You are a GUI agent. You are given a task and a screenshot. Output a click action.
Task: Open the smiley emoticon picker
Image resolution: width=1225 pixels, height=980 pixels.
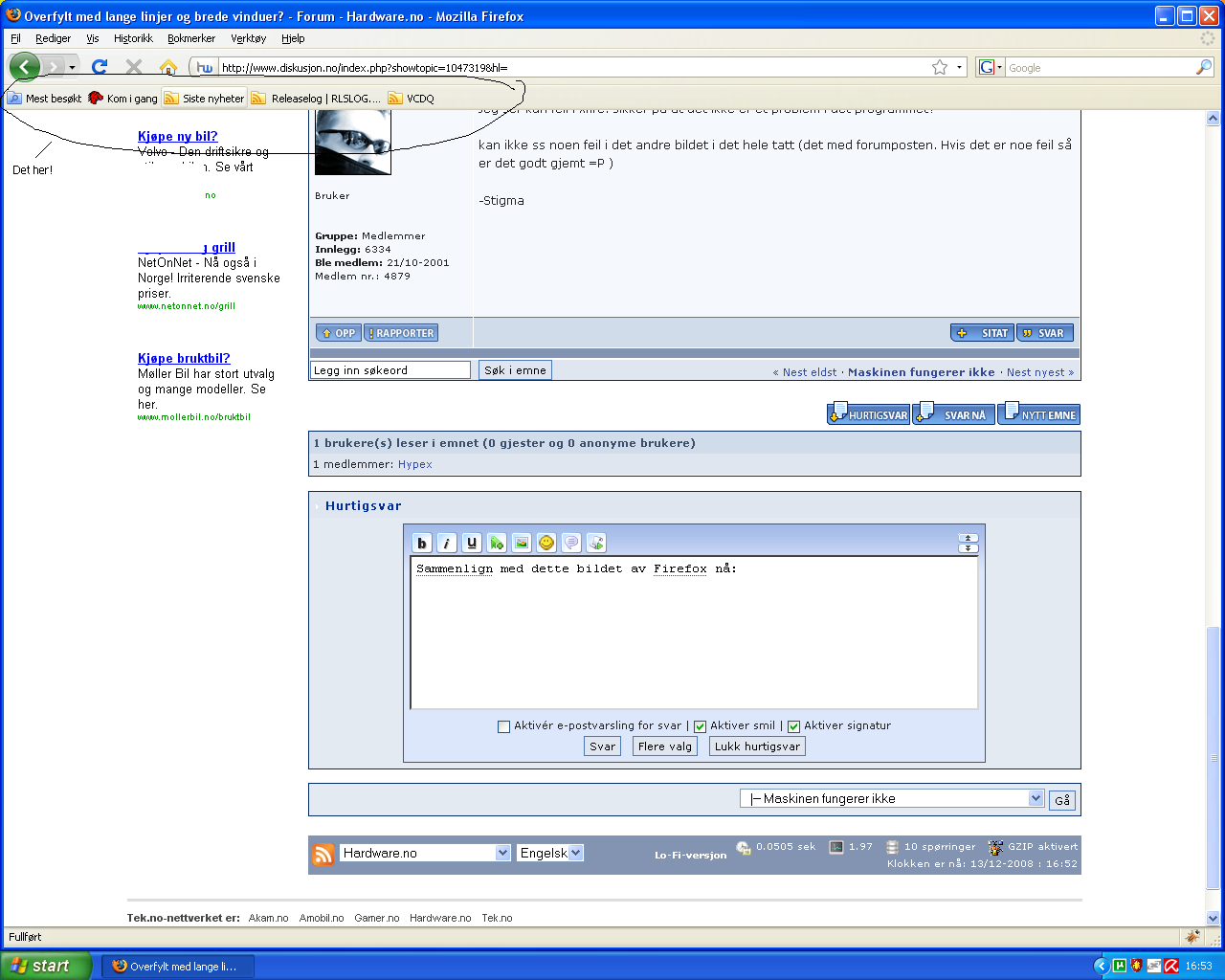coord(546,543)
